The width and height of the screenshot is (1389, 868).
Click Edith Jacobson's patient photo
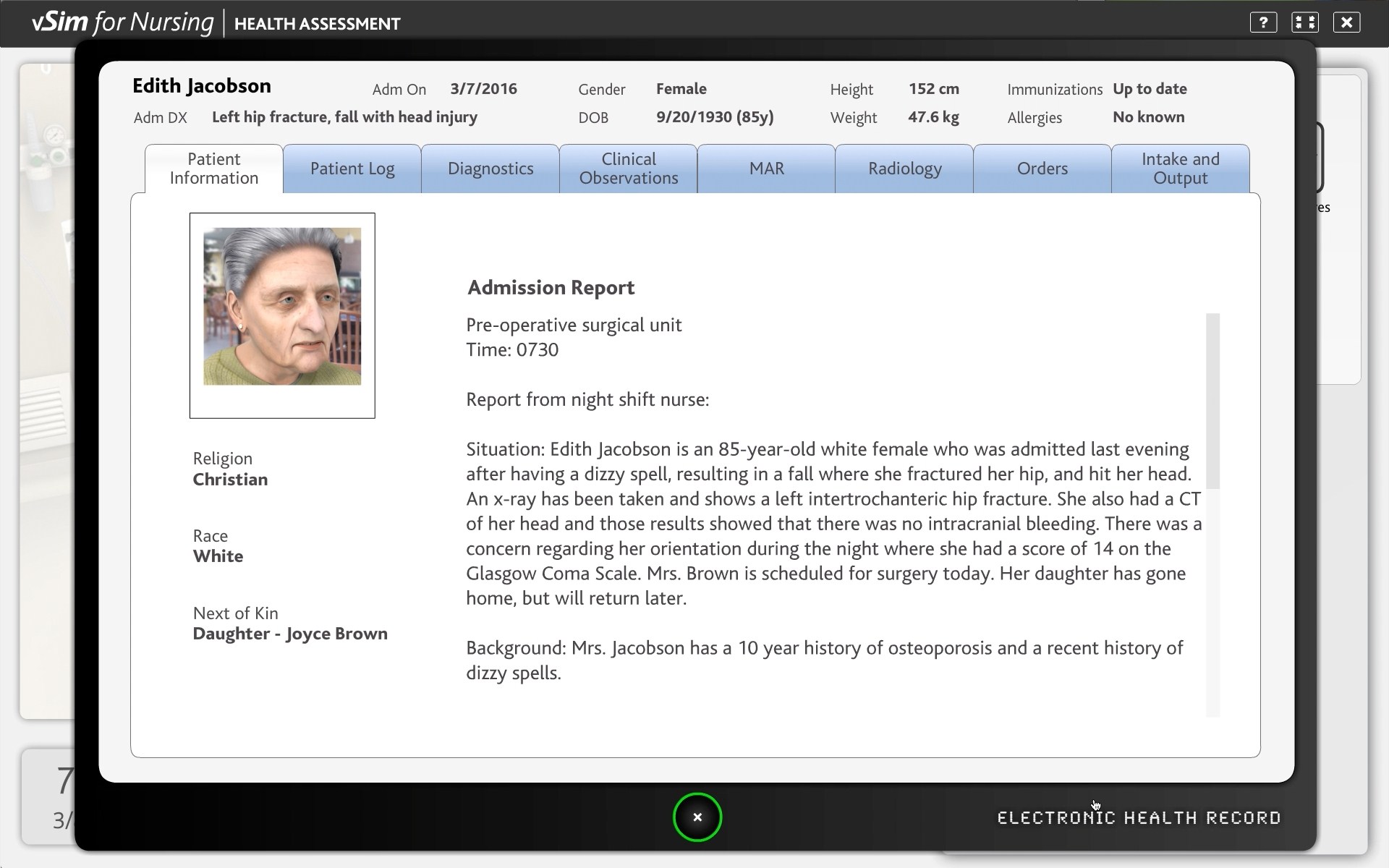click(x=282, y=307)
